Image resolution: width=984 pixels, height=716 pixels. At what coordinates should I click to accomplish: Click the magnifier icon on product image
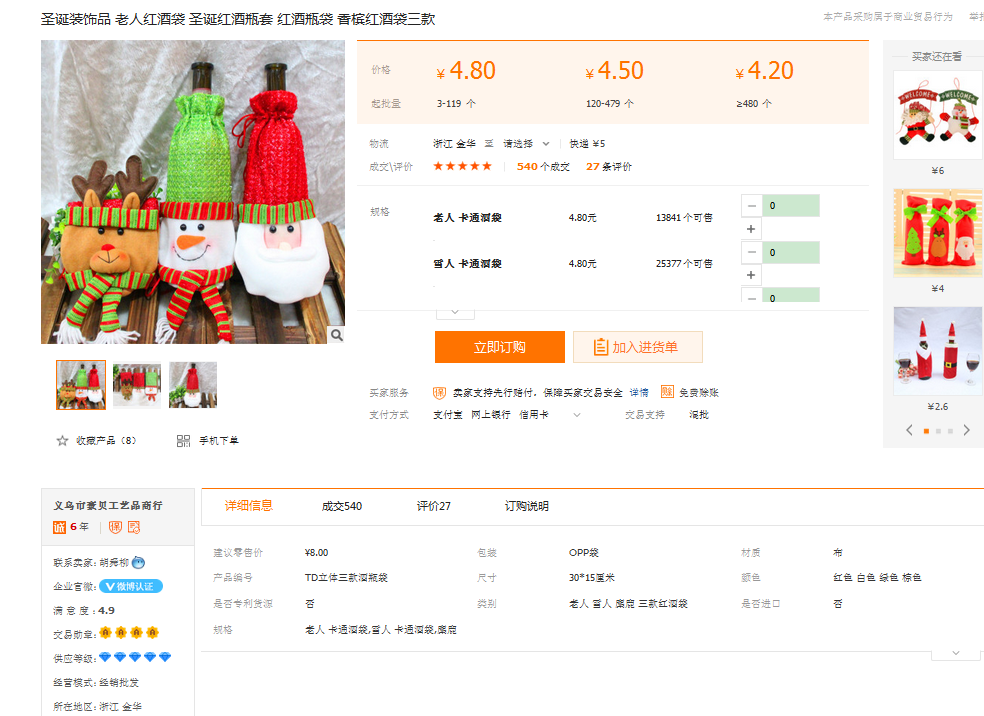tap(337, 335)
